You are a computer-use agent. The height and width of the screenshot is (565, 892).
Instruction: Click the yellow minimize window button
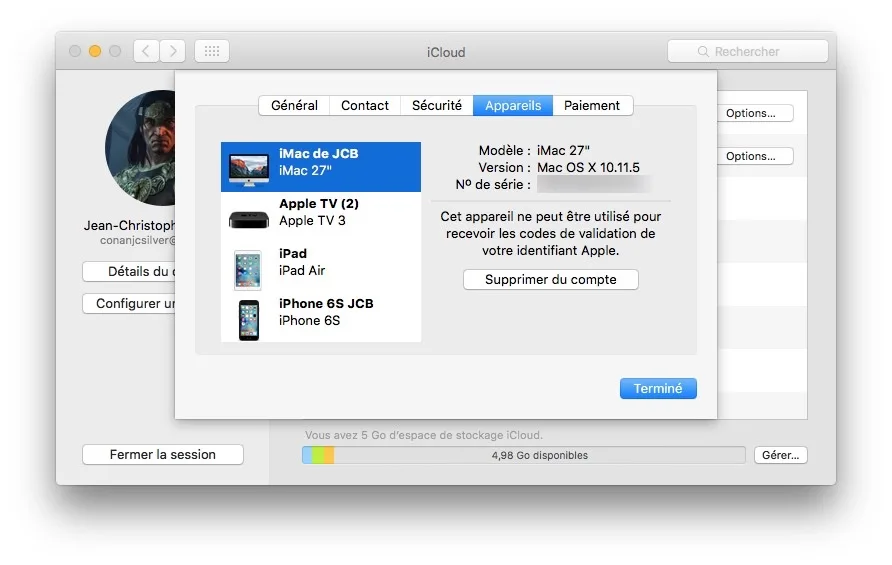point(95,51)
